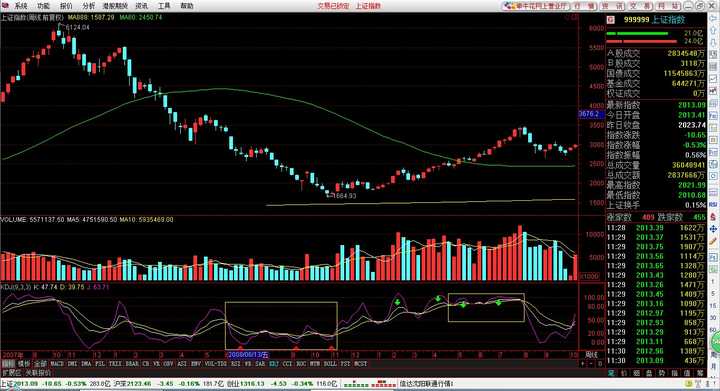Click the KDJ(9,3,3) indicator label
This screenshot has width=720, height=391.
pyautogui.click(x=15, y=287)
